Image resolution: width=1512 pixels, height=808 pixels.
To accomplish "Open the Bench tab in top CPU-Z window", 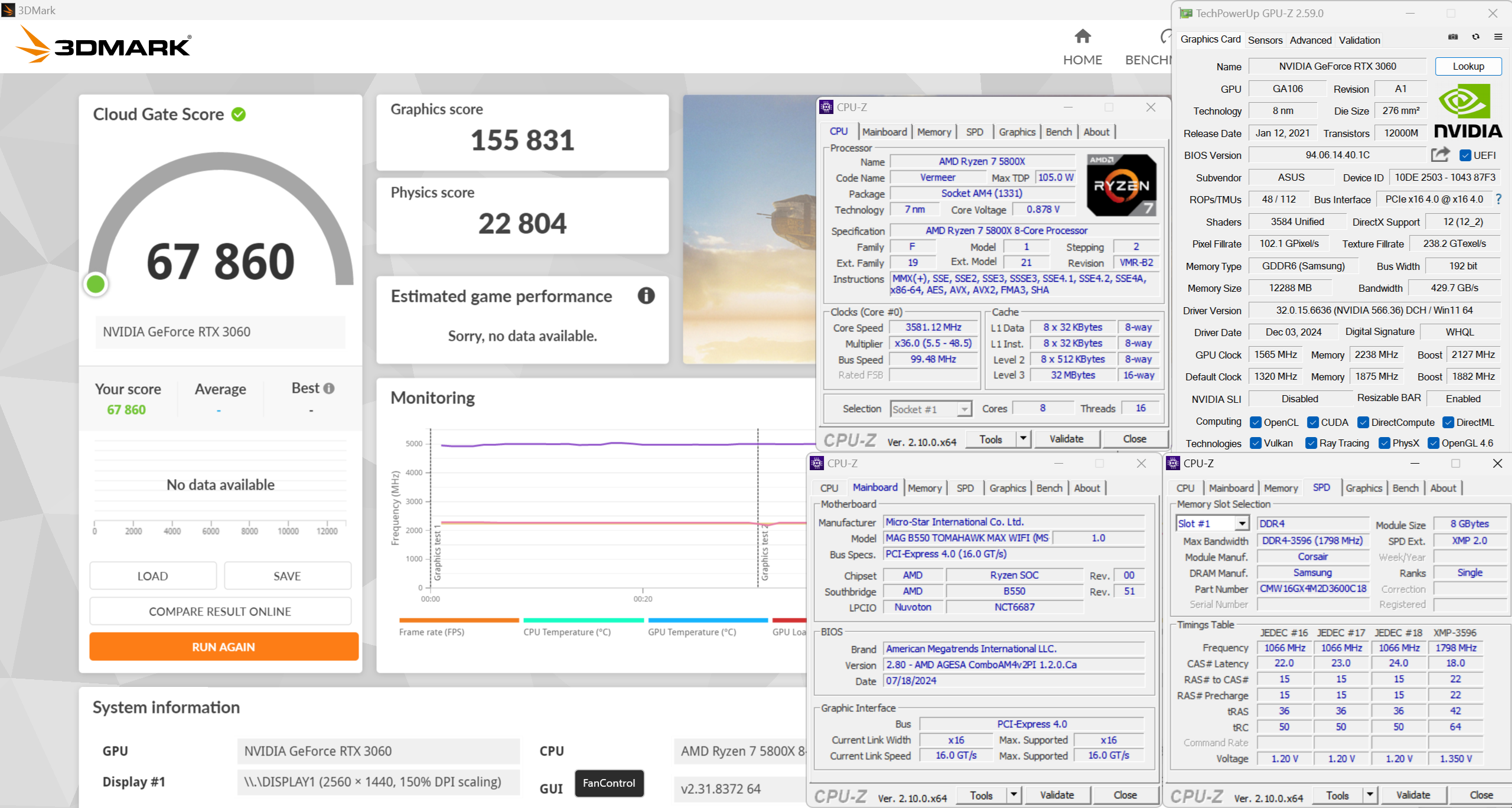I will pyautogui.click(x=1058, y=132).
